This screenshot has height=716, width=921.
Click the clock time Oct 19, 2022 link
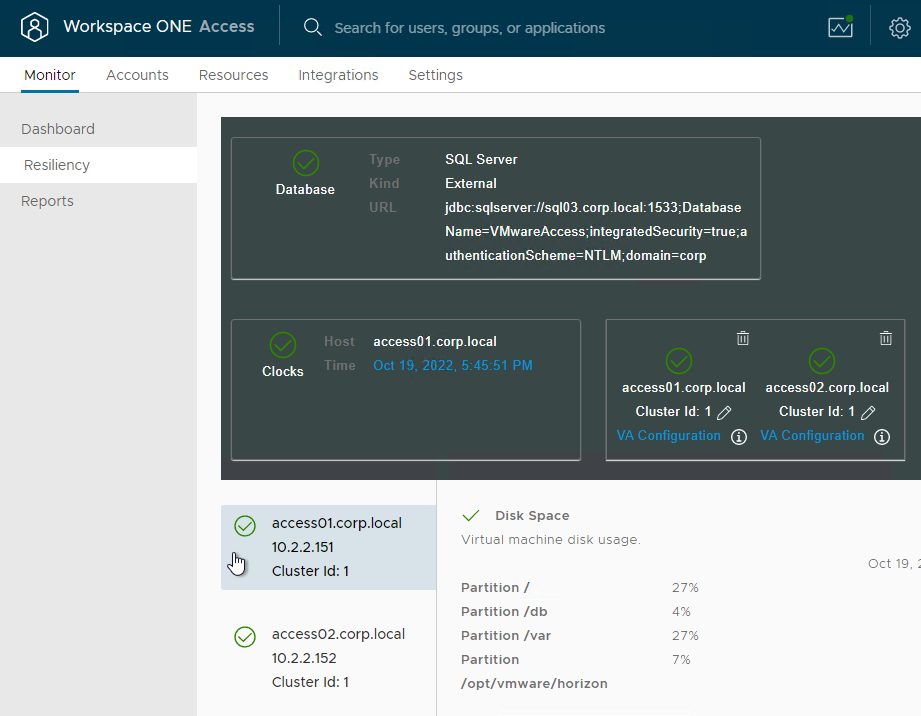click(453, 365)
